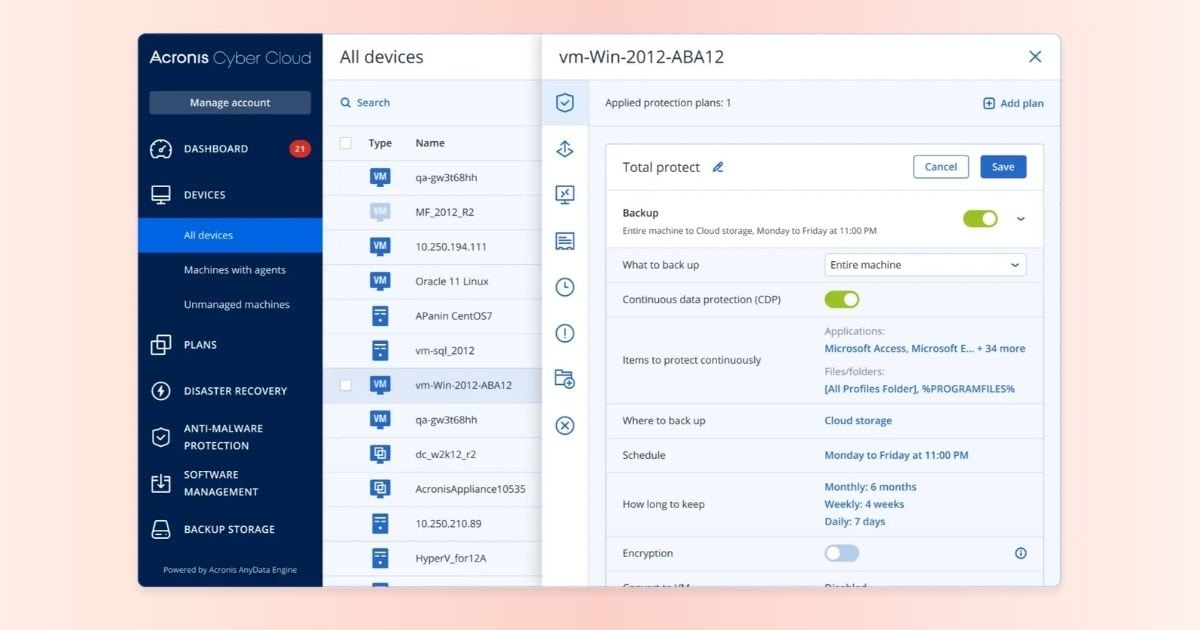Open the Disaster Recovery menu
The width and height of the screenshot is (1200, 630).
point(235,391)
